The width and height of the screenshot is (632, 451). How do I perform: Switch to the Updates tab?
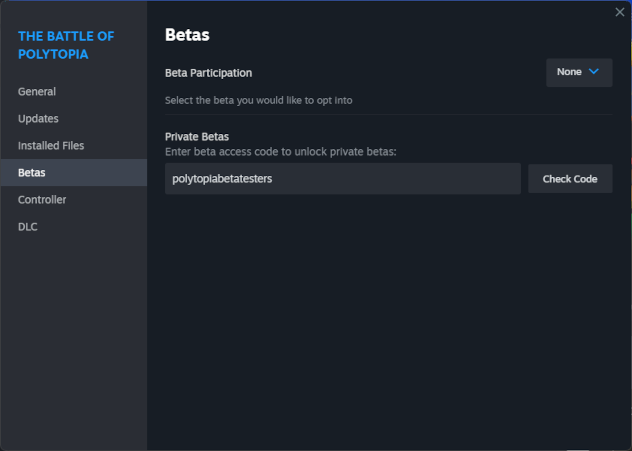point(38,119)
